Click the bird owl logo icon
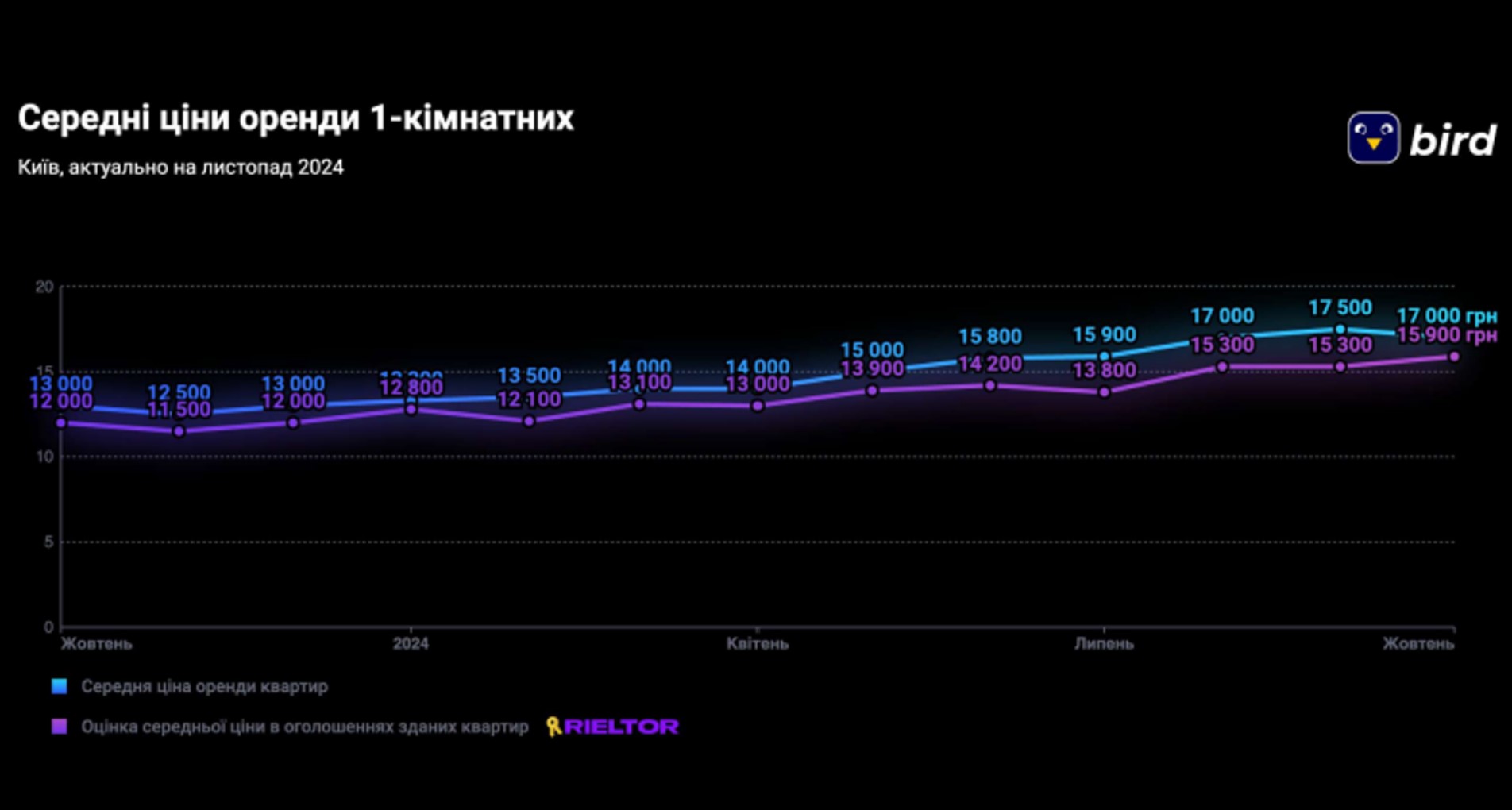Screen dimensions: 1512x810 1373,137
